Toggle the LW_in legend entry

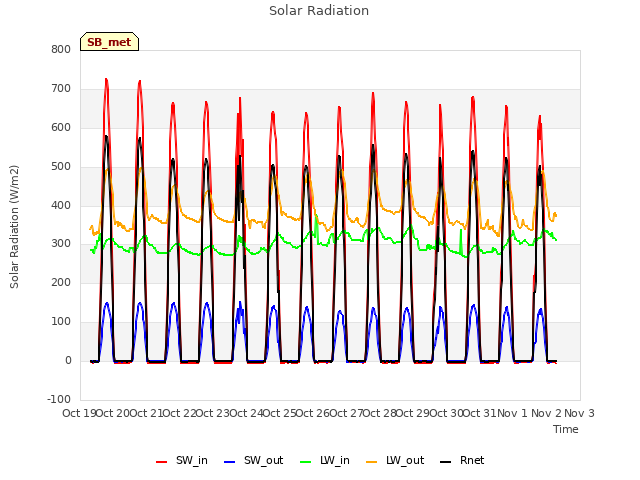tap(324, 460)
